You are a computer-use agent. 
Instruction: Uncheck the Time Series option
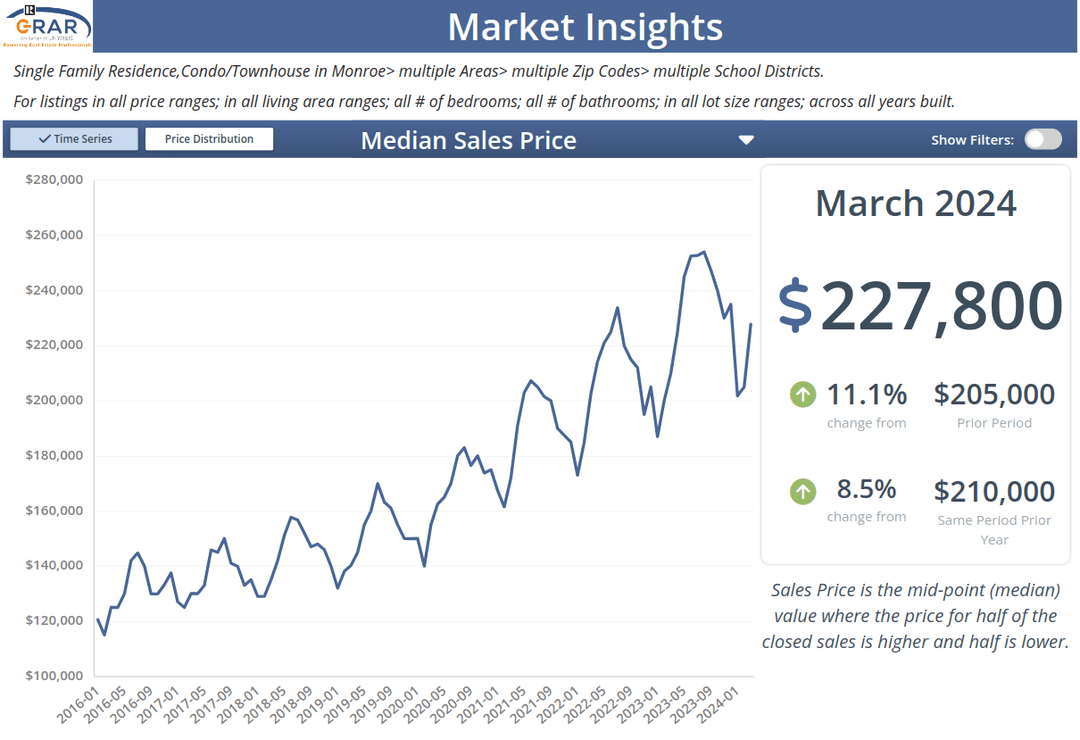coord(72,138)
